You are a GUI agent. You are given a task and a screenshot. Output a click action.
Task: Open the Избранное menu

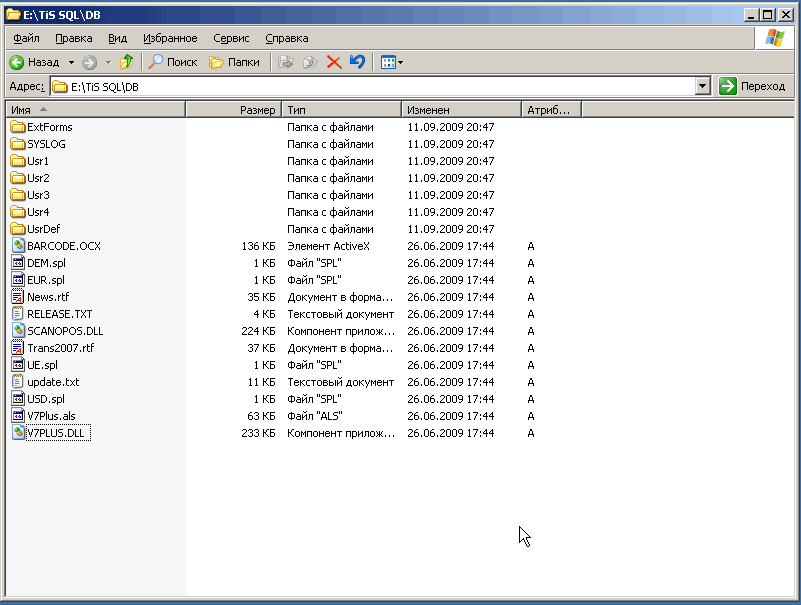coord(170,38)
